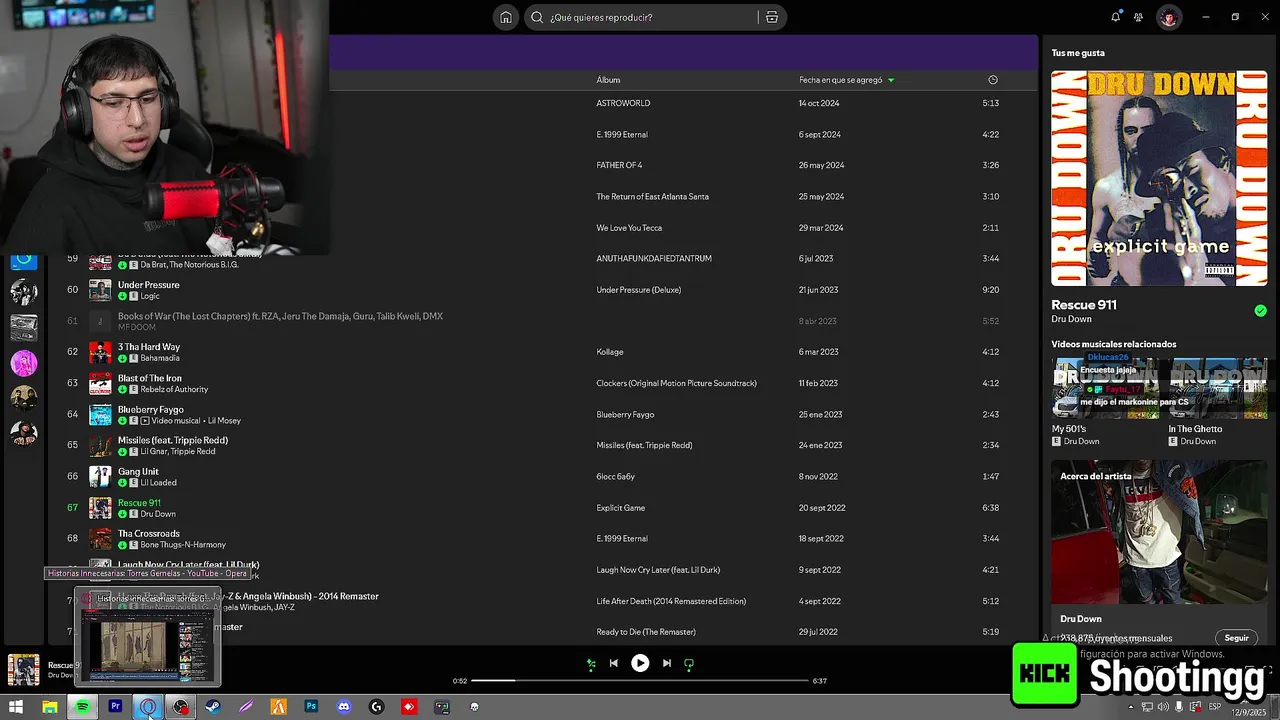Click the Duration clock column header icon
Image resolution: width=1280 pixels, height=720 pixels.
(992, 80)
